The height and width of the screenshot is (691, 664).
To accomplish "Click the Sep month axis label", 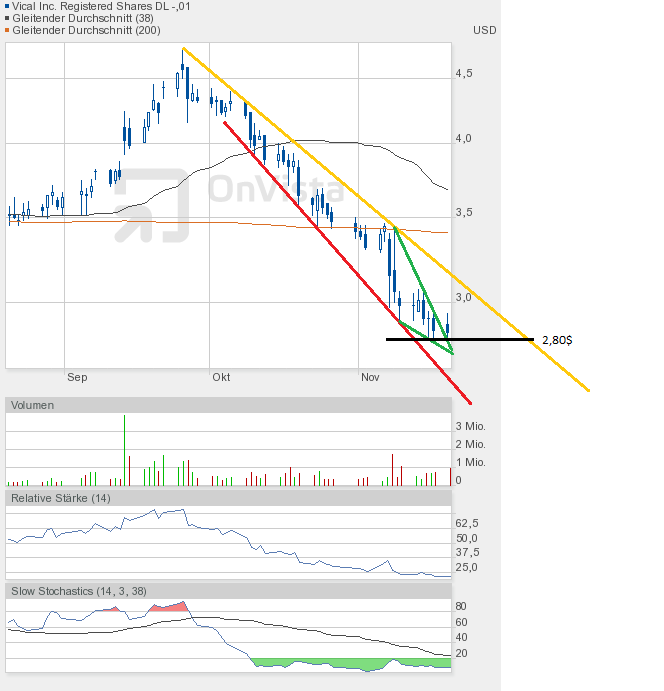I will pos(77,377).
